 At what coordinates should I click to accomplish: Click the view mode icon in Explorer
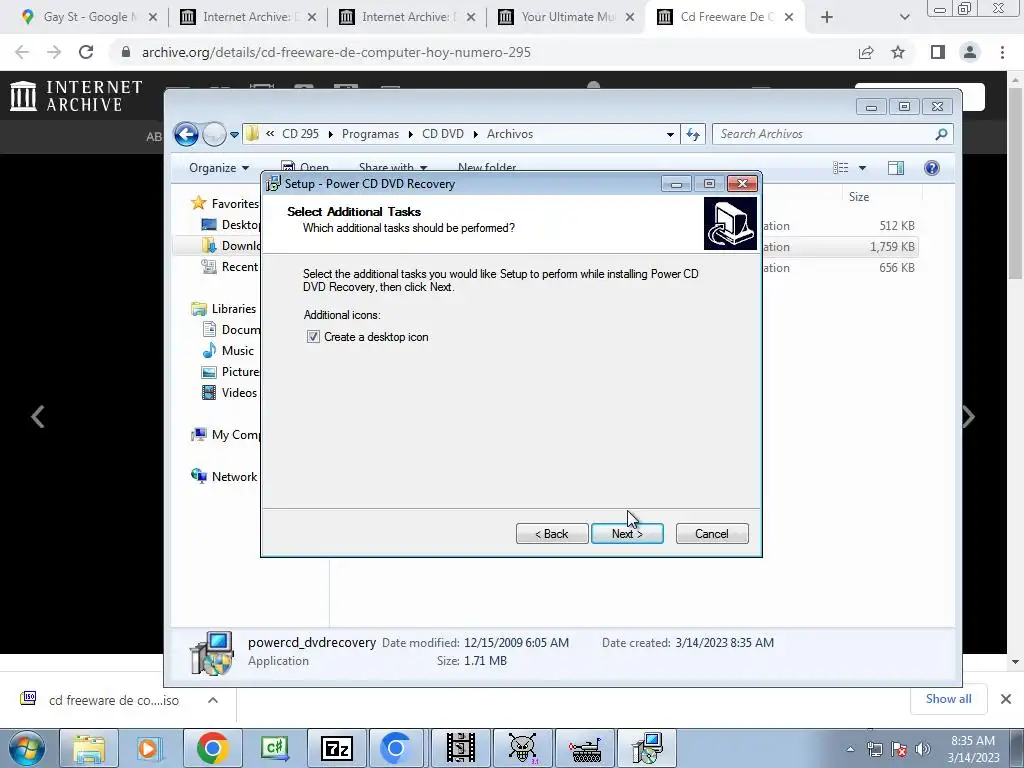pyautogui.click(x=841, y=168)
